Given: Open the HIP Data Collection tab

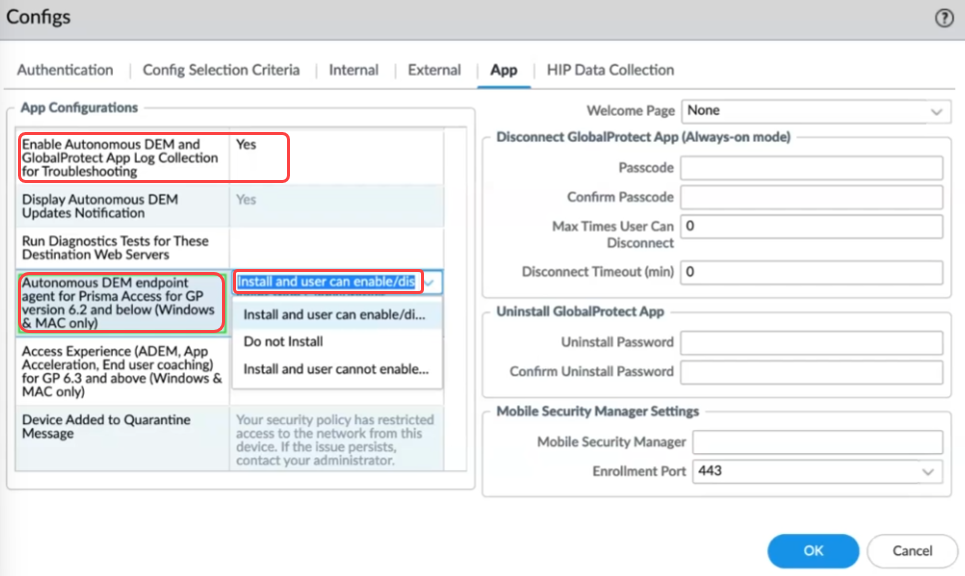Looking at the screenshot, I should click(610, 70).
